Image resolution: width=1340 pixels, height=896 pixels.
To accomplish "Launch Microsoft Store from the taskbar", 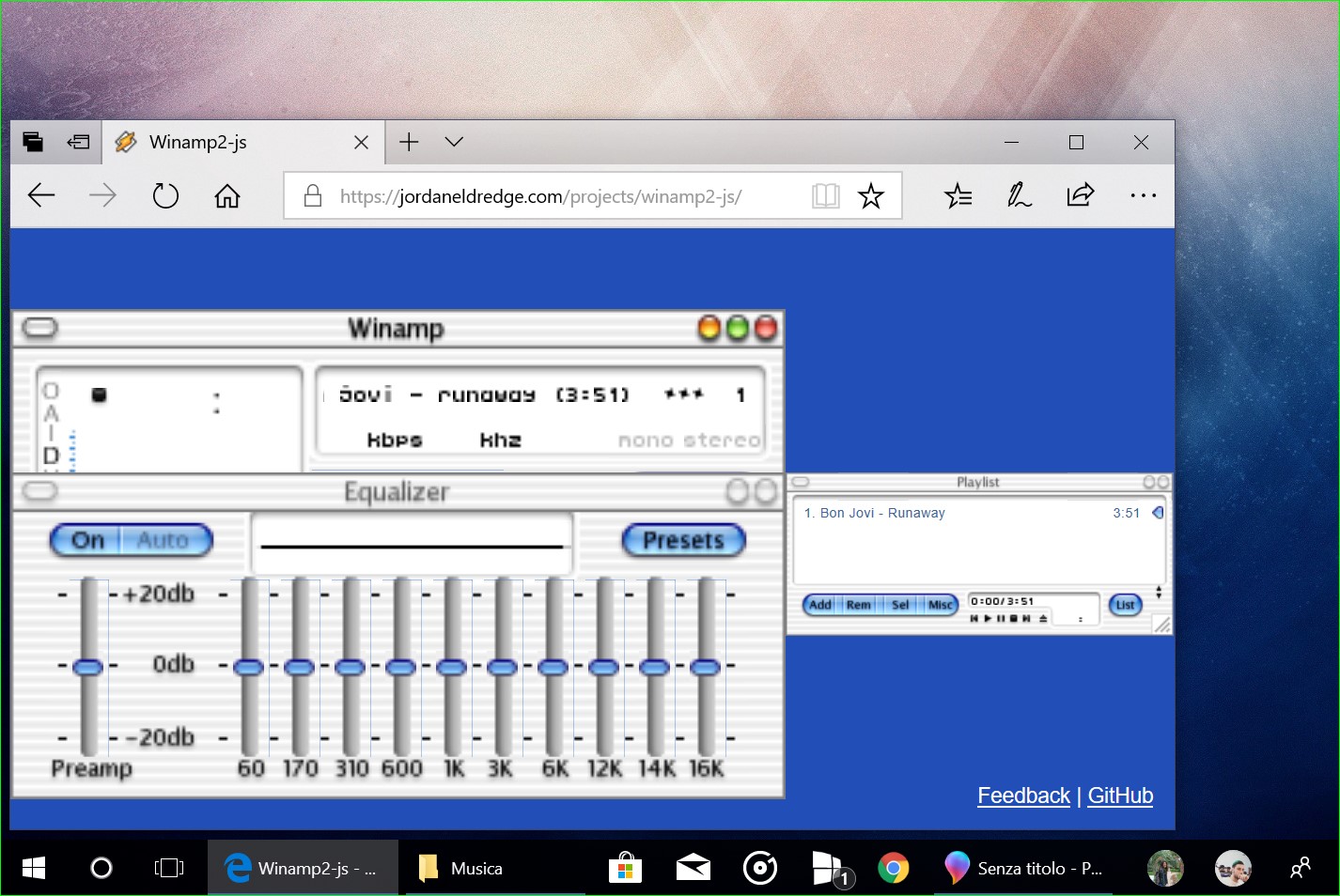I will pyautogui.click(x=625, y=868).
